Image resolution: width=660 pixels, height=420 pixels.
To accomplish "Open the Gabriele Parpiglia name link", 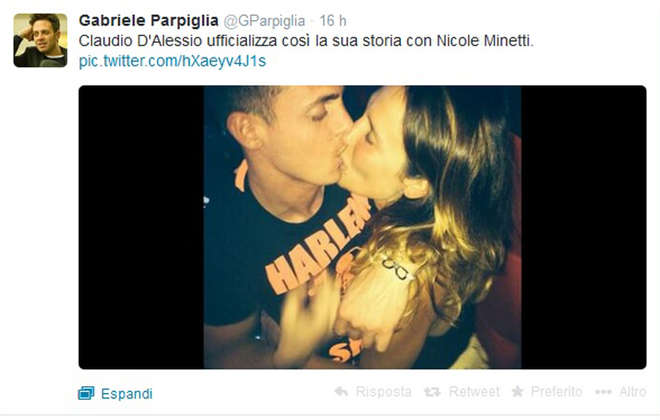I will 149,21.
